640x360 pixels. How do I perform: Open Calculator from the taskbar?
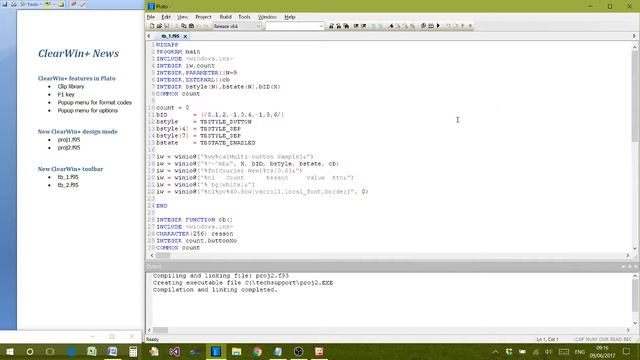tap(133, 351)
